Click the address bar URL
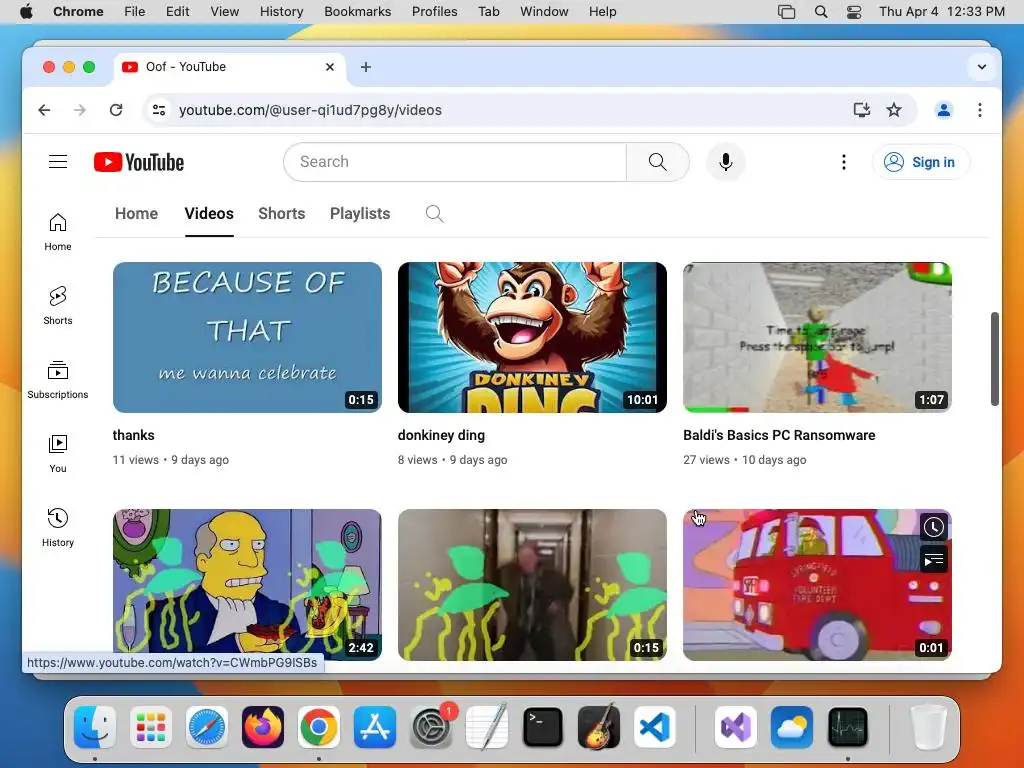 click(310, 110)
